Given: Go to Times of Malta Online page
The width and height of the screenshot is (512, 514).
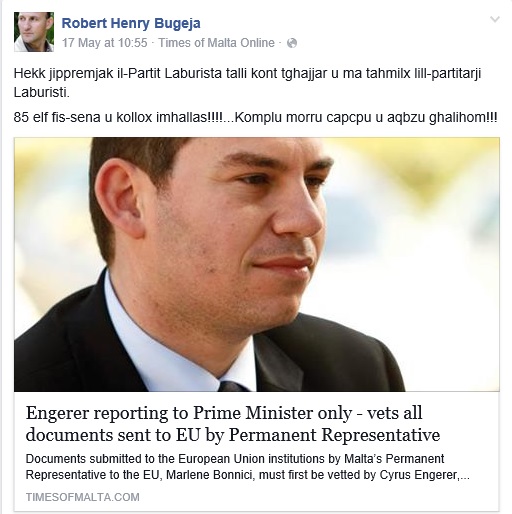Looking at the screenshot, I should (x=216, y=43).
